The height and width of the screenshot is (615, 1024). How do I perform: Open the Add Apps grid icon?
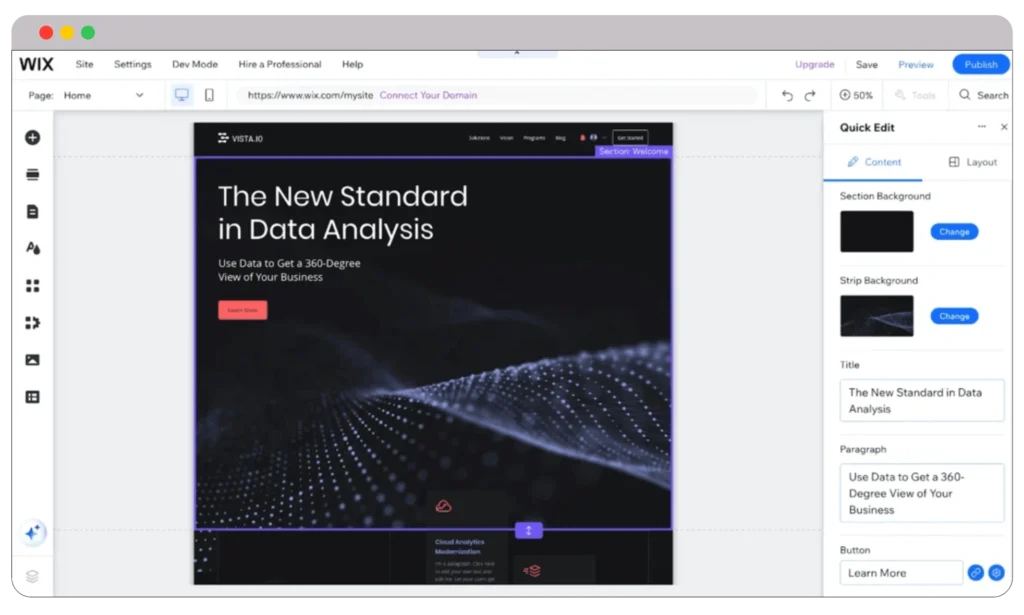pyautogui.click(x=32, y=286)
